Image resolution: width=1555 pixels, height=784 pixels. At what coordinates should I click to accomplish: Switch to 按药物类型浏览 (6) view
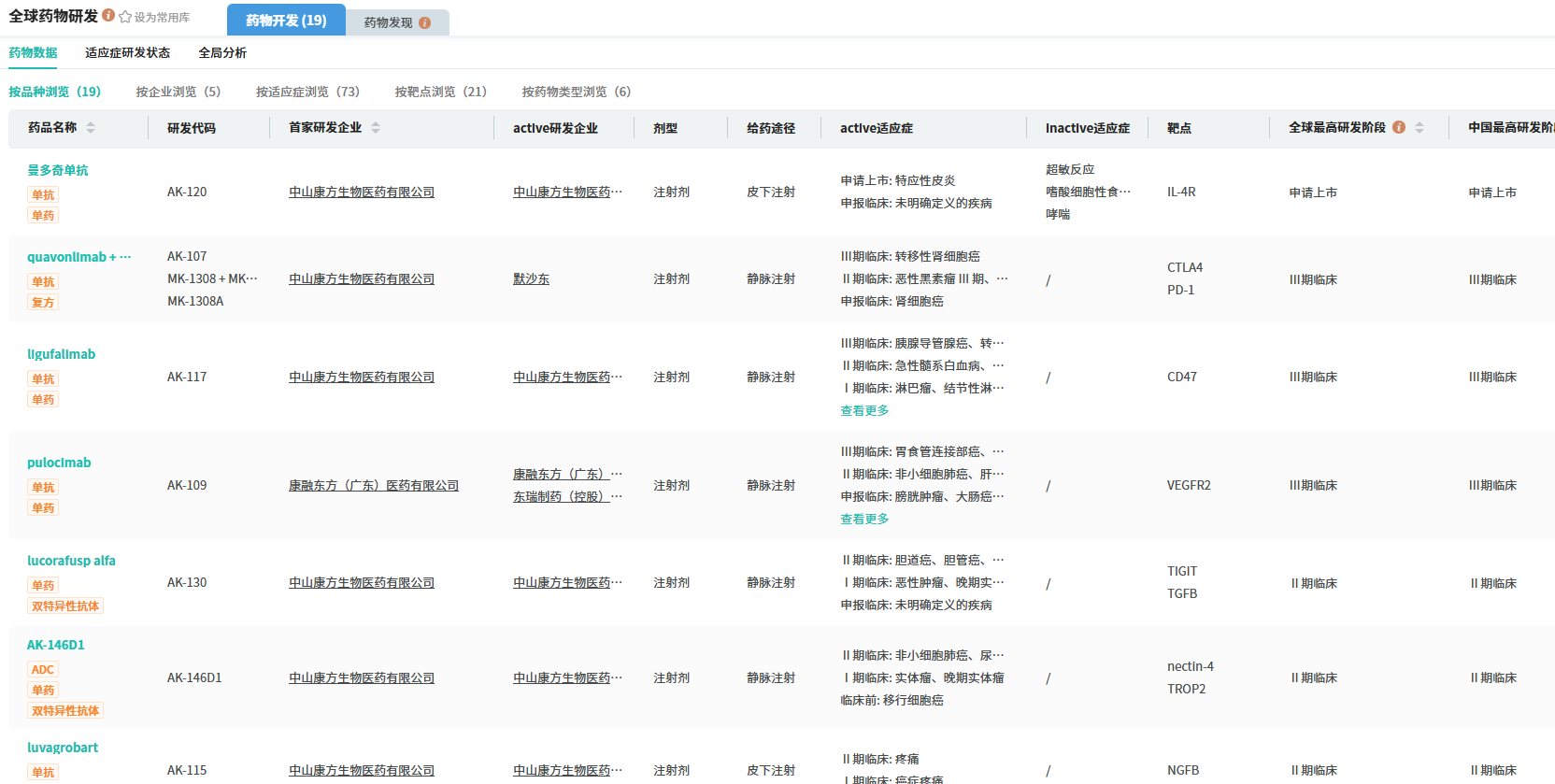point(577,92)
